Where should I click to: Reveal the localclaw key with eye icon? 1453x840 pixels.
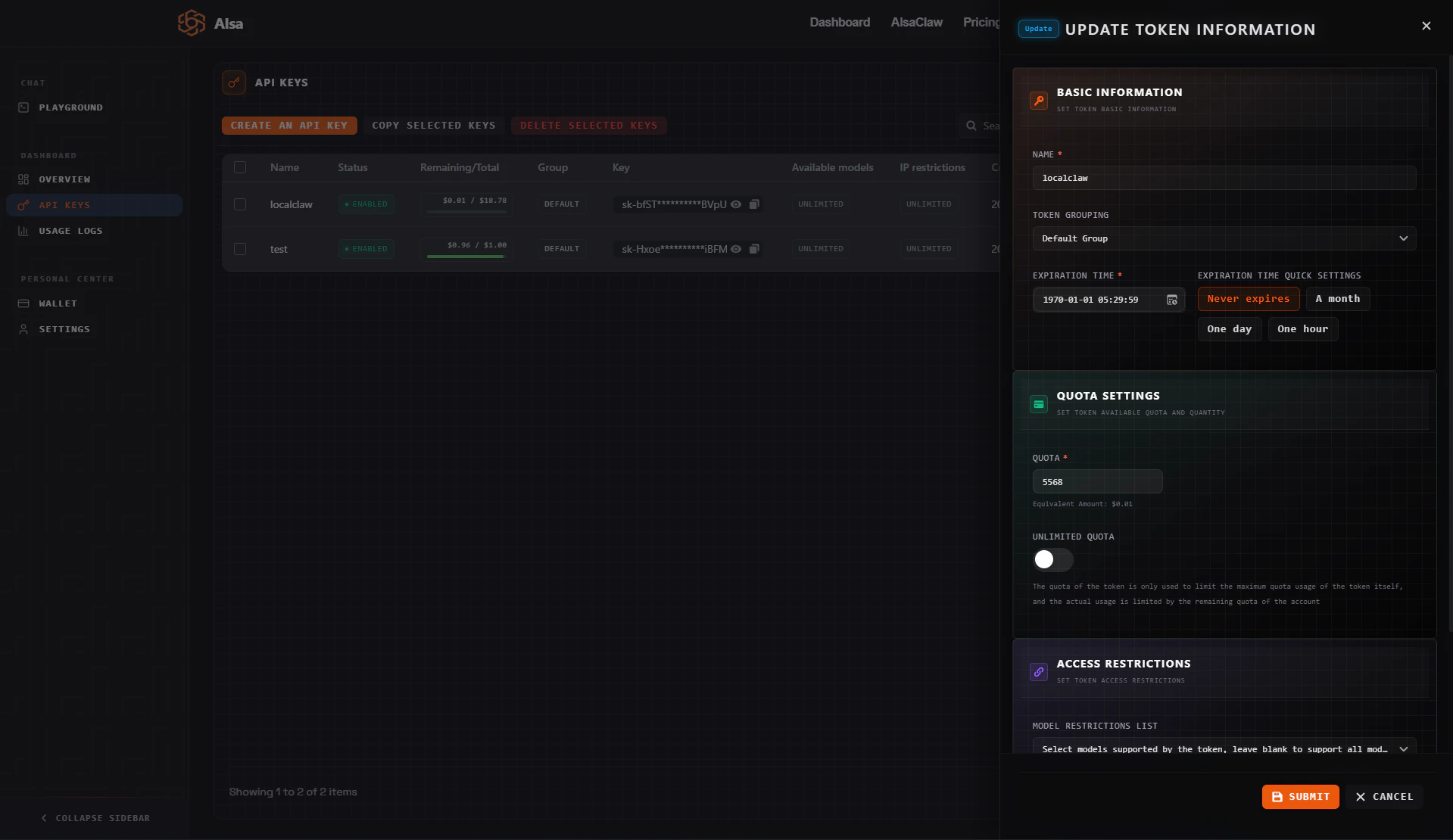point(735,204)
